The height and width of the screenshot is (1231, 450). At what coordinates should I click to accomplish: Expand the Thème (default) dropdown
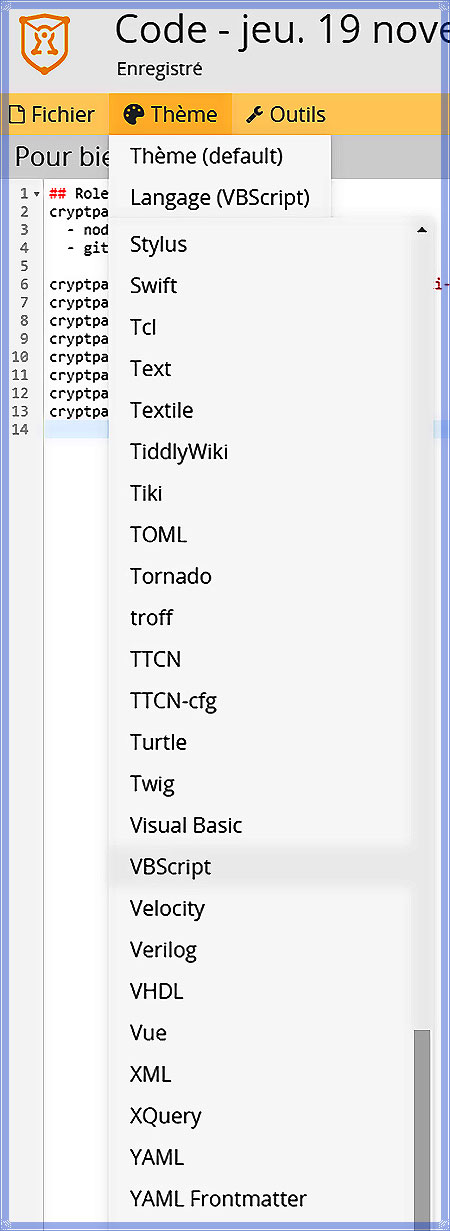point(220,156)
